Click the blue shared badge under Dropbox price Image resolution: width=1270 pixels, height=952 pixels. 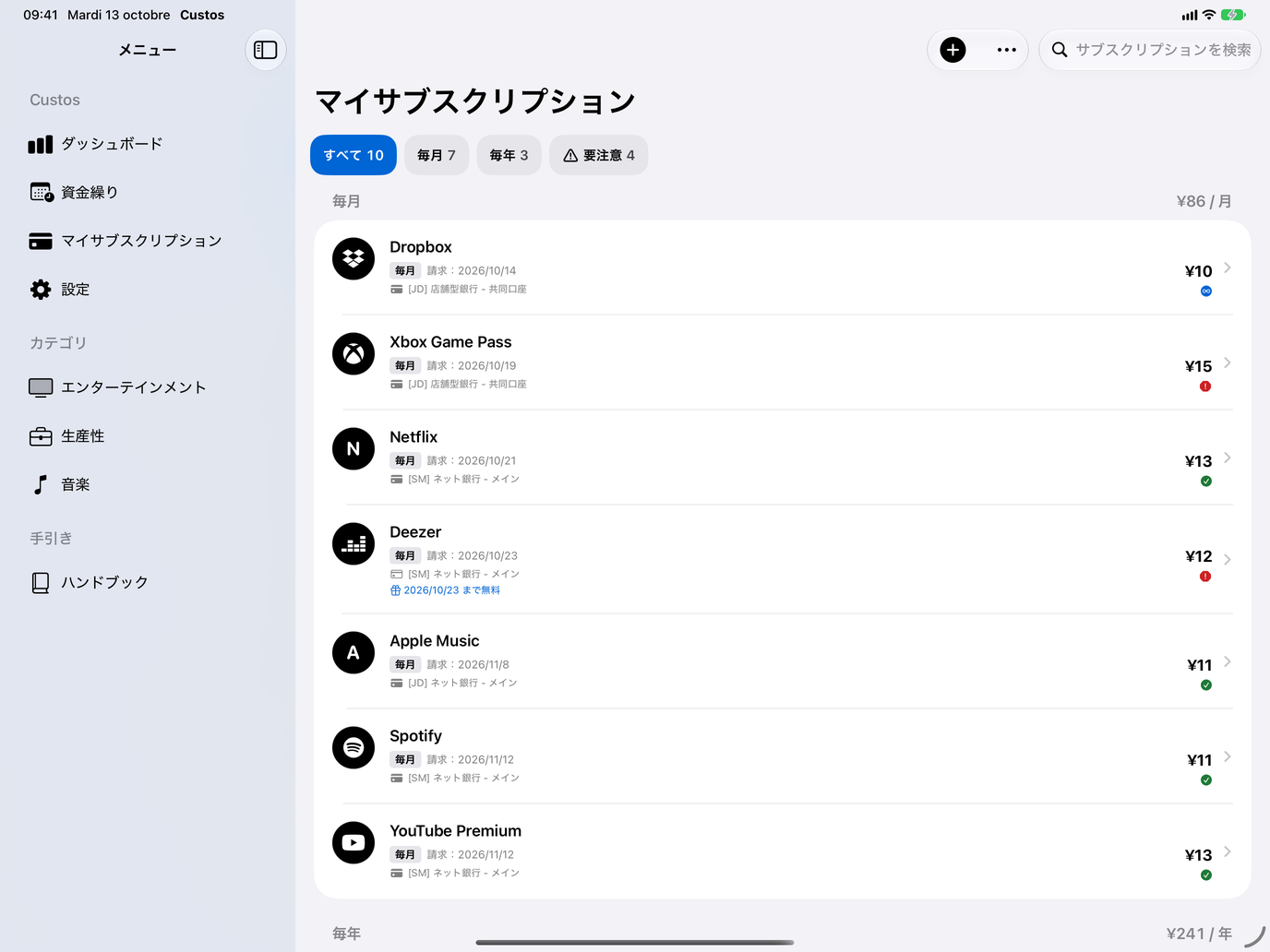click(x=1206, y=292)
